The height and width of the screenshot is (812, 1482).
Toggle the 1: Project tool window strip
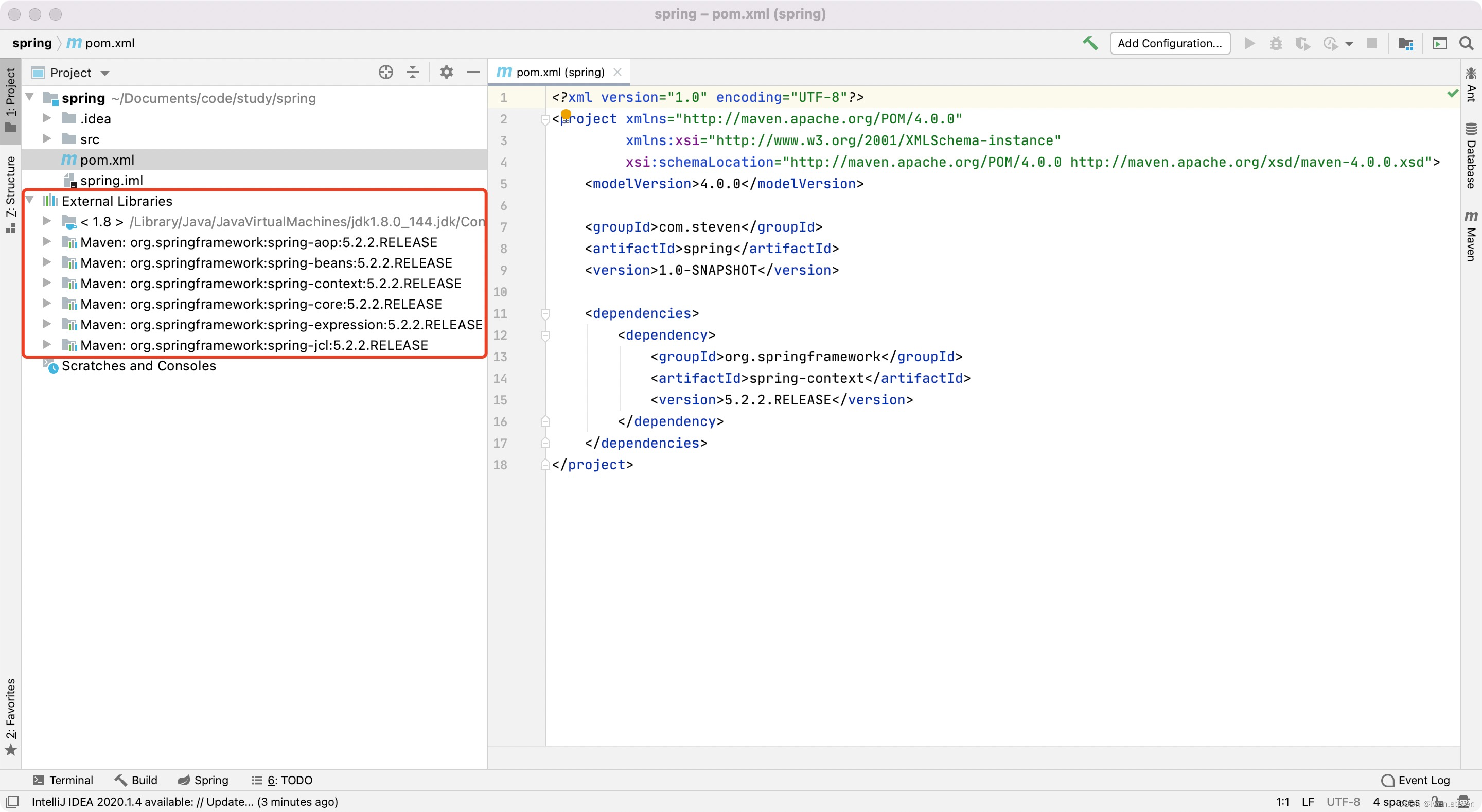[10, 100]
